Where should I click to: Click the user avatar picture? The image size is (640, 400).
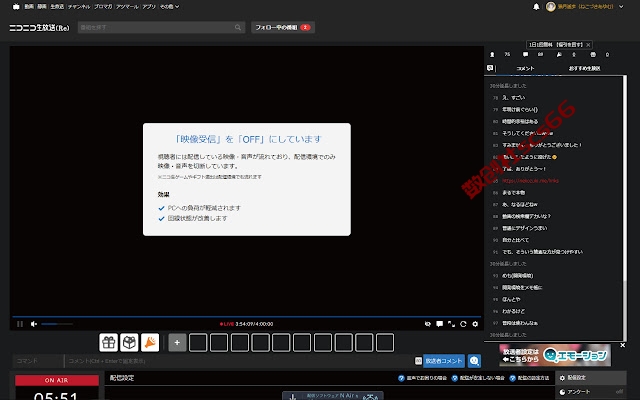[x=551, y=7]
